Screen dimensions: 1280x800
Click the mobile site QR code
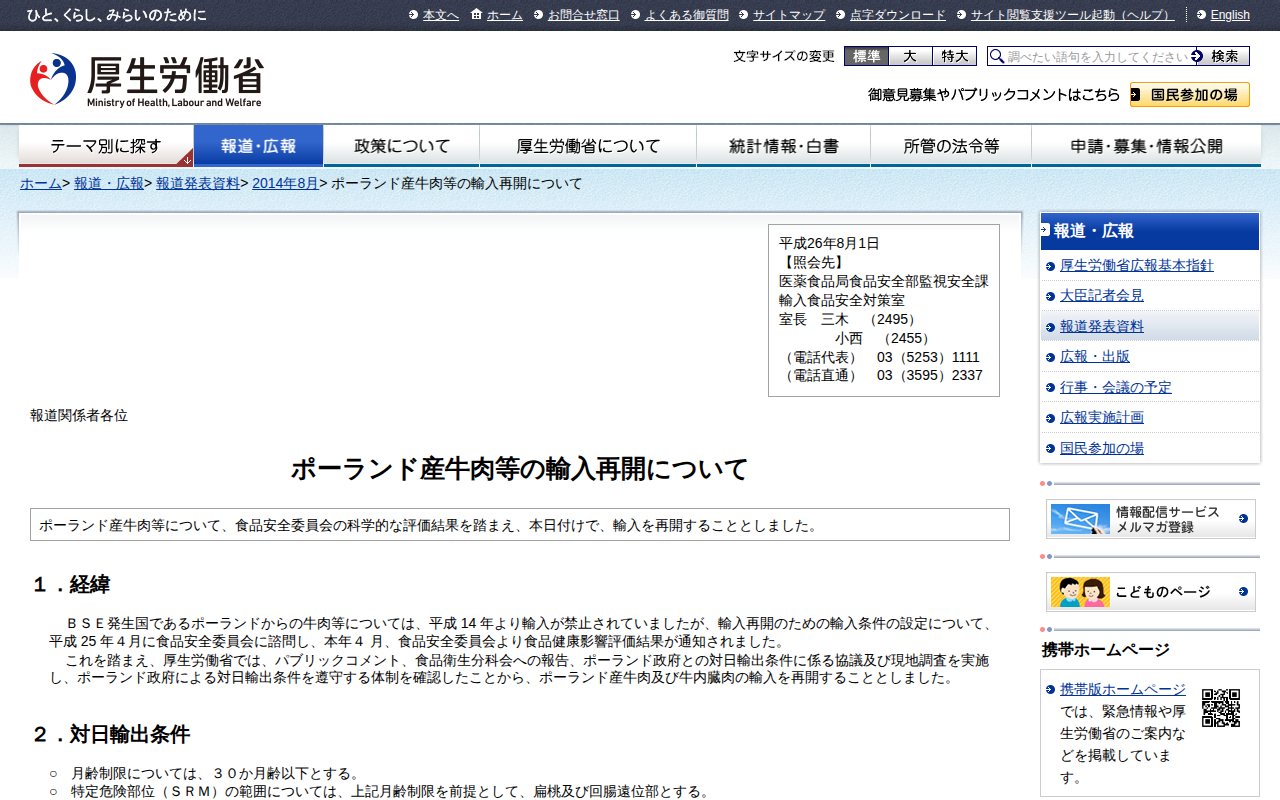pyautogui.click(x=1220, y=708)
